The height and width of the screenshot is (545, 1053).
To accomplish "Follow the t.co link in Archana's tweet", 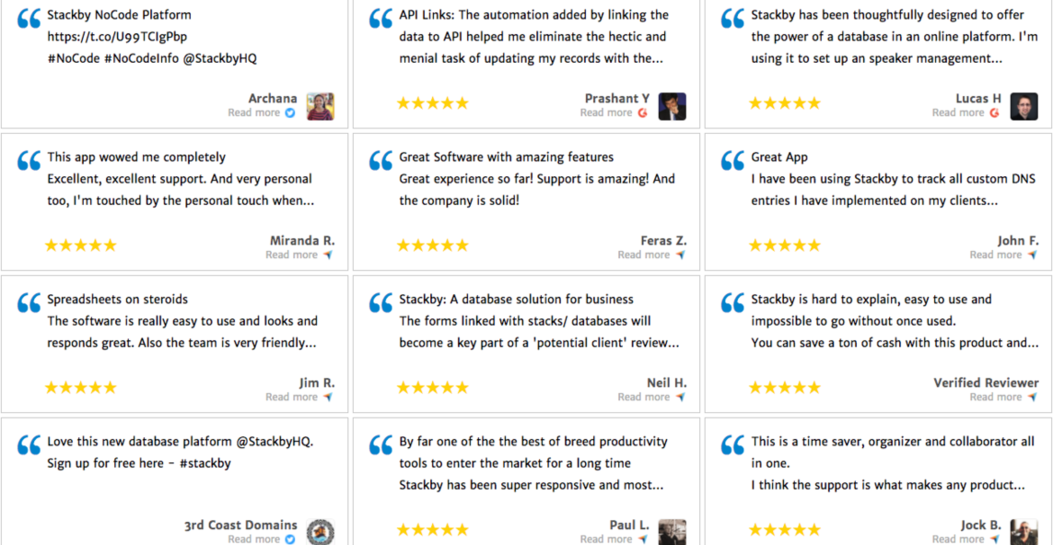I will 117,37.
